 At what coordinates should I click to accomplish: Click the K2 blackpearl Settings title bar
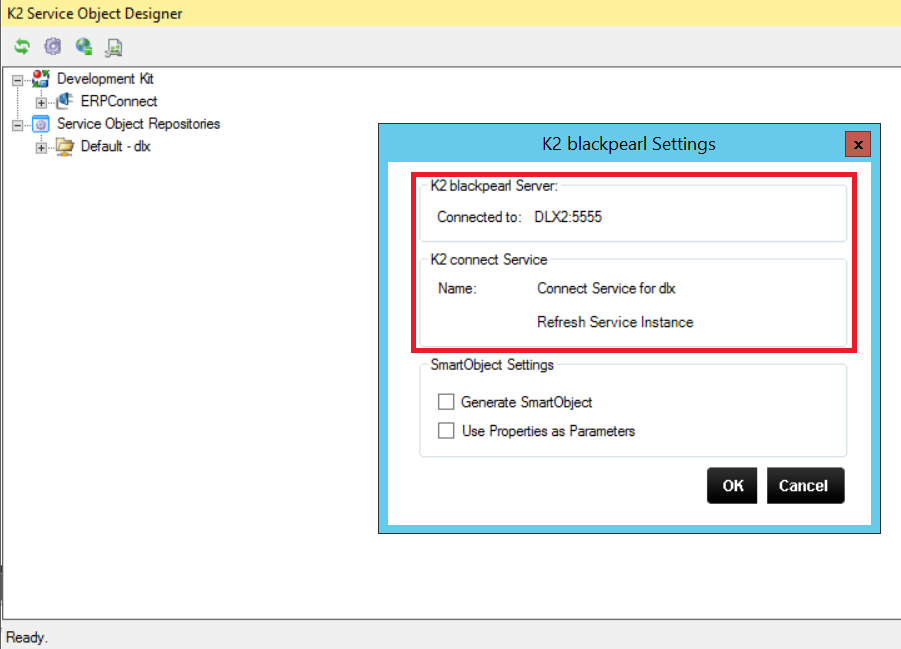pos(629,144)
